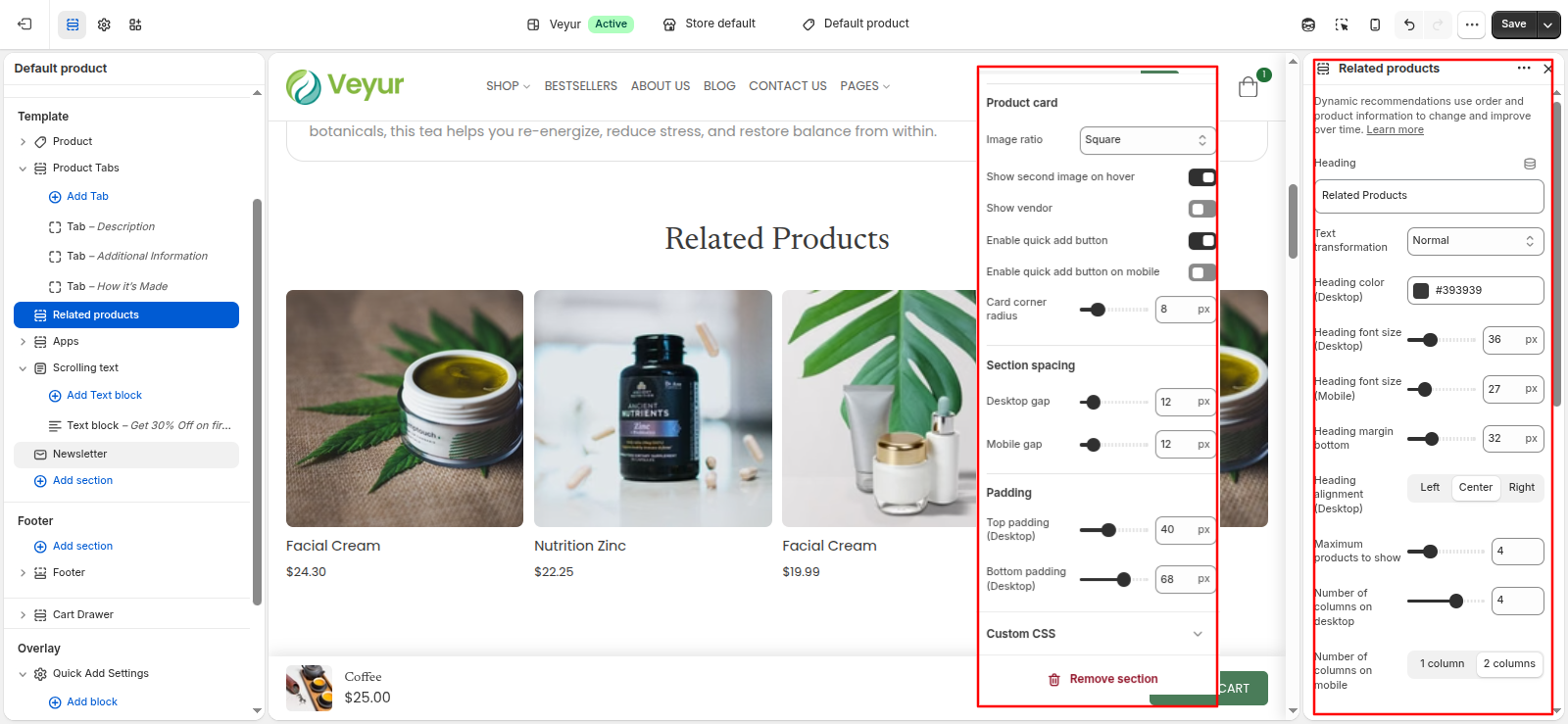Select the Related products section in sidebar
This screenshot has height=724, width=1568.
pos(126,315)
